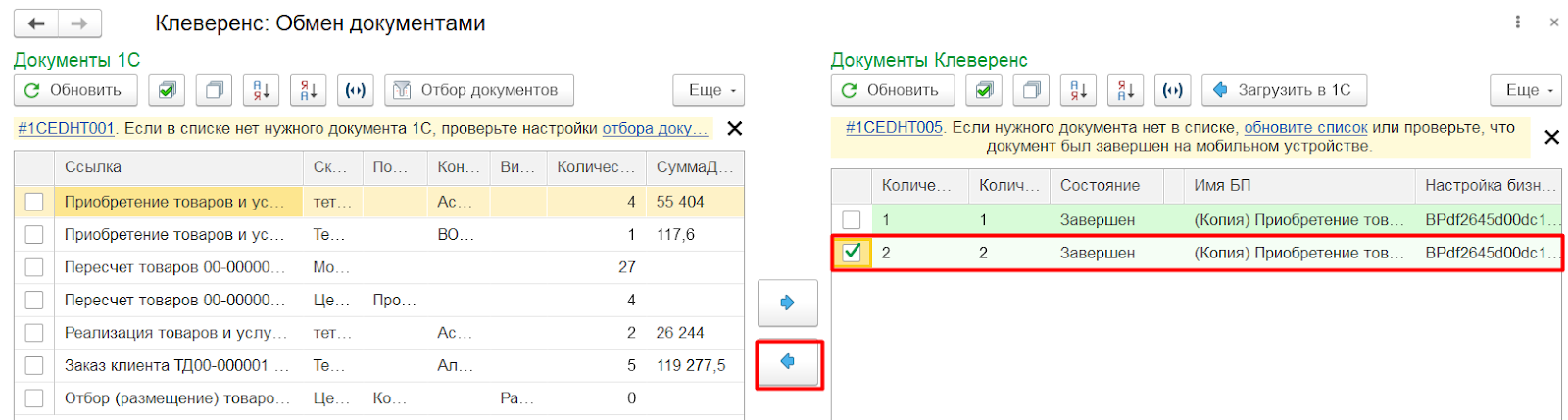The width and height of the screenshot is (1568, 420).
Task: Select the Отбор (размещение) товаро… text
Action: (x=177, y=398)
